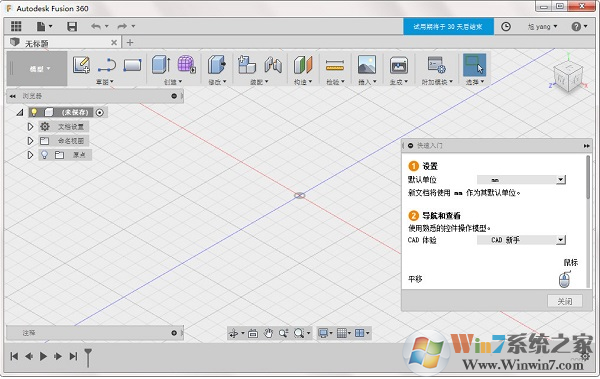Activate the Select tool icon
Image resolution: width=600 pixels, height=379 pixels.
click(474, 64)
